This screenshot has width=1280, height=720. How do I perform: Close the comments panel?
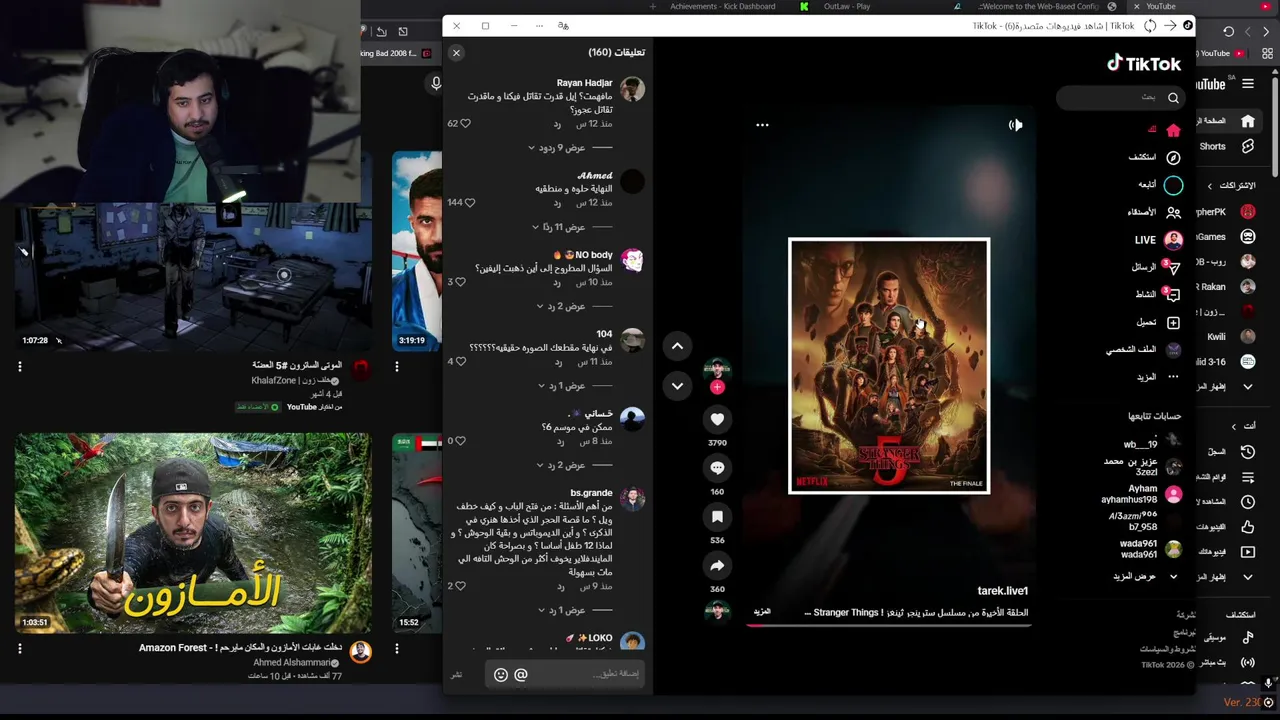[x=456, y=53]
